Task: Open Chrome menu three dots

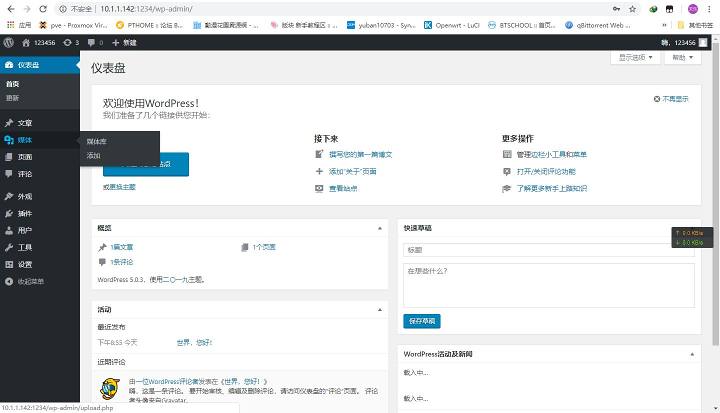Action: 709,9
